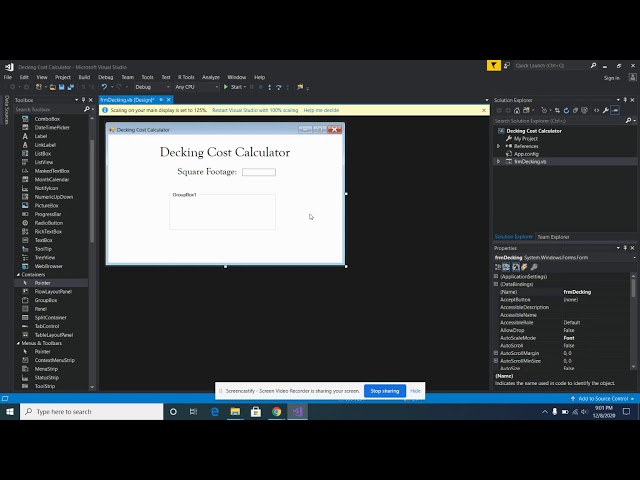Toggle pin on frmDecking.vb design tab
The image size is (640, 480).
tap(161, 100)
